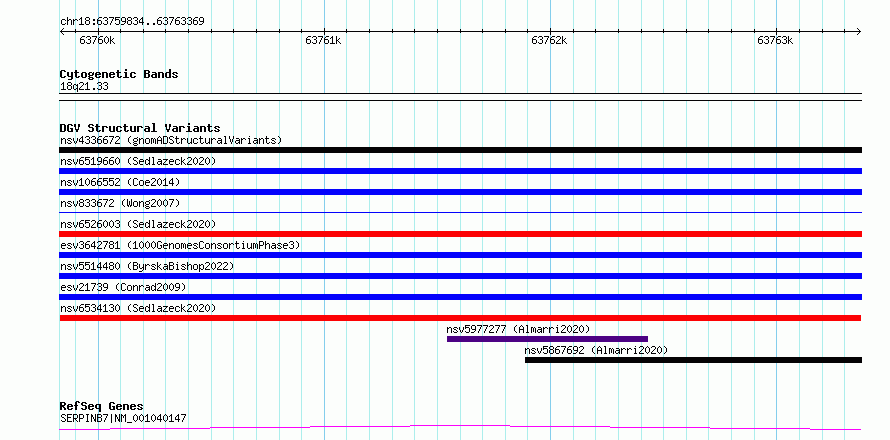Click the black nsv4336672 variant bar
Image resolution: width=890 pixels, height=440 pixels.
[460, 150]
